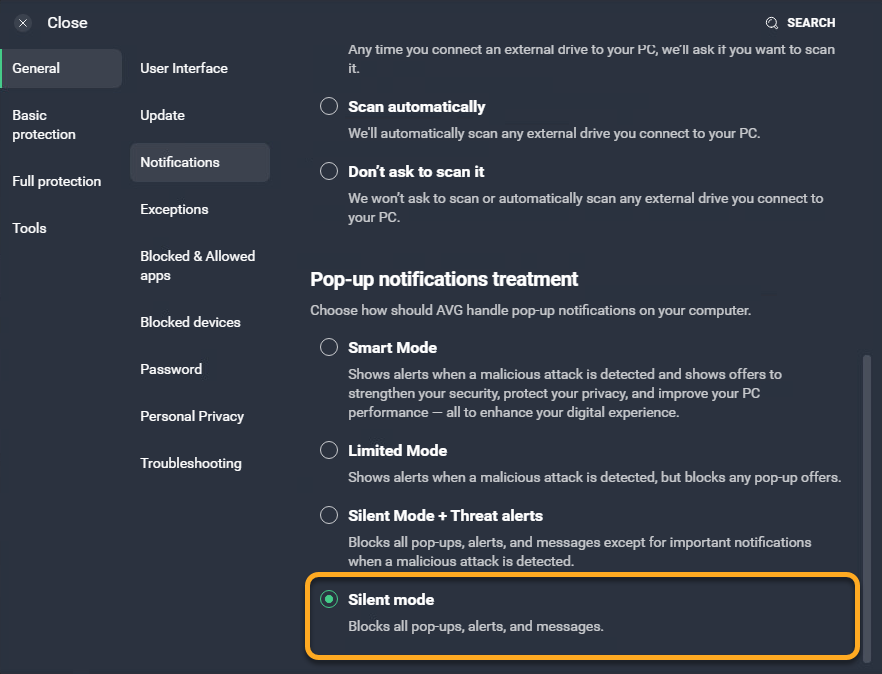Select the Silent mode radio button
The image size is (882, 674).
pos(329,599)
